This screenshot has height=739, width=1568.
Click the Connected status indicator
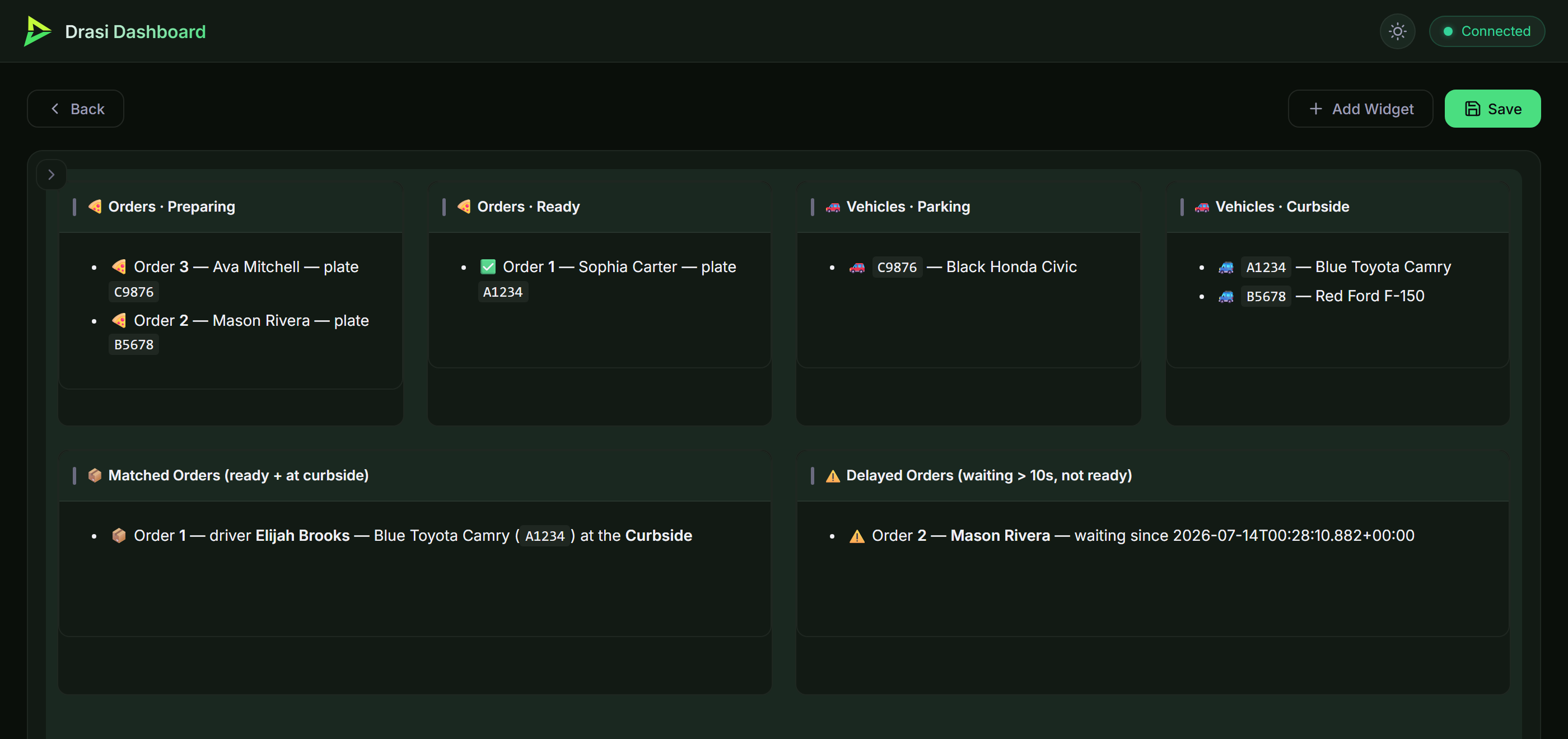(1486, 31)
